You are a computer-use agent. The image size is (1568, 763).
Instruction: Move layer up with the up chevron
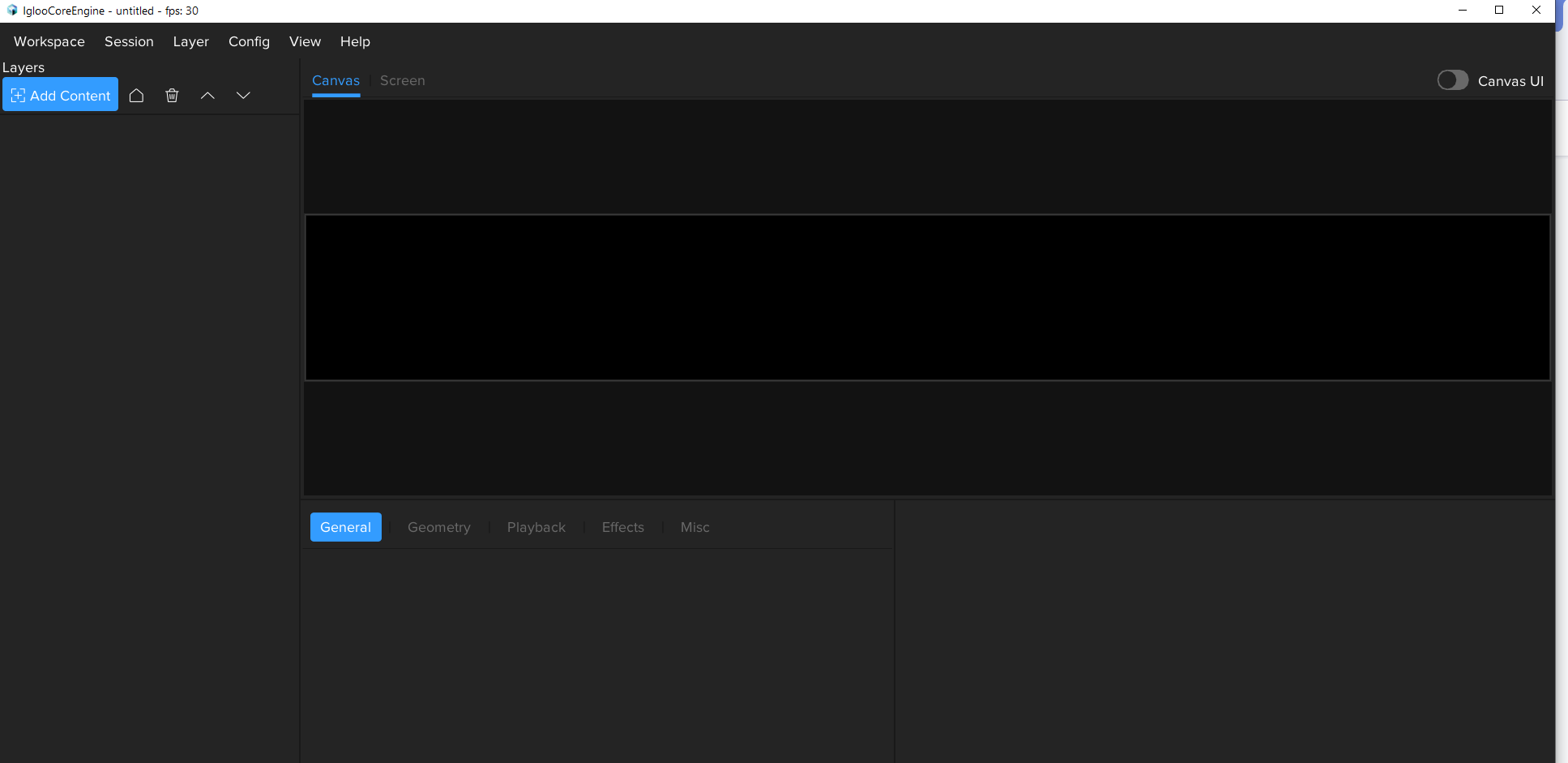click(x=207, y=96)
